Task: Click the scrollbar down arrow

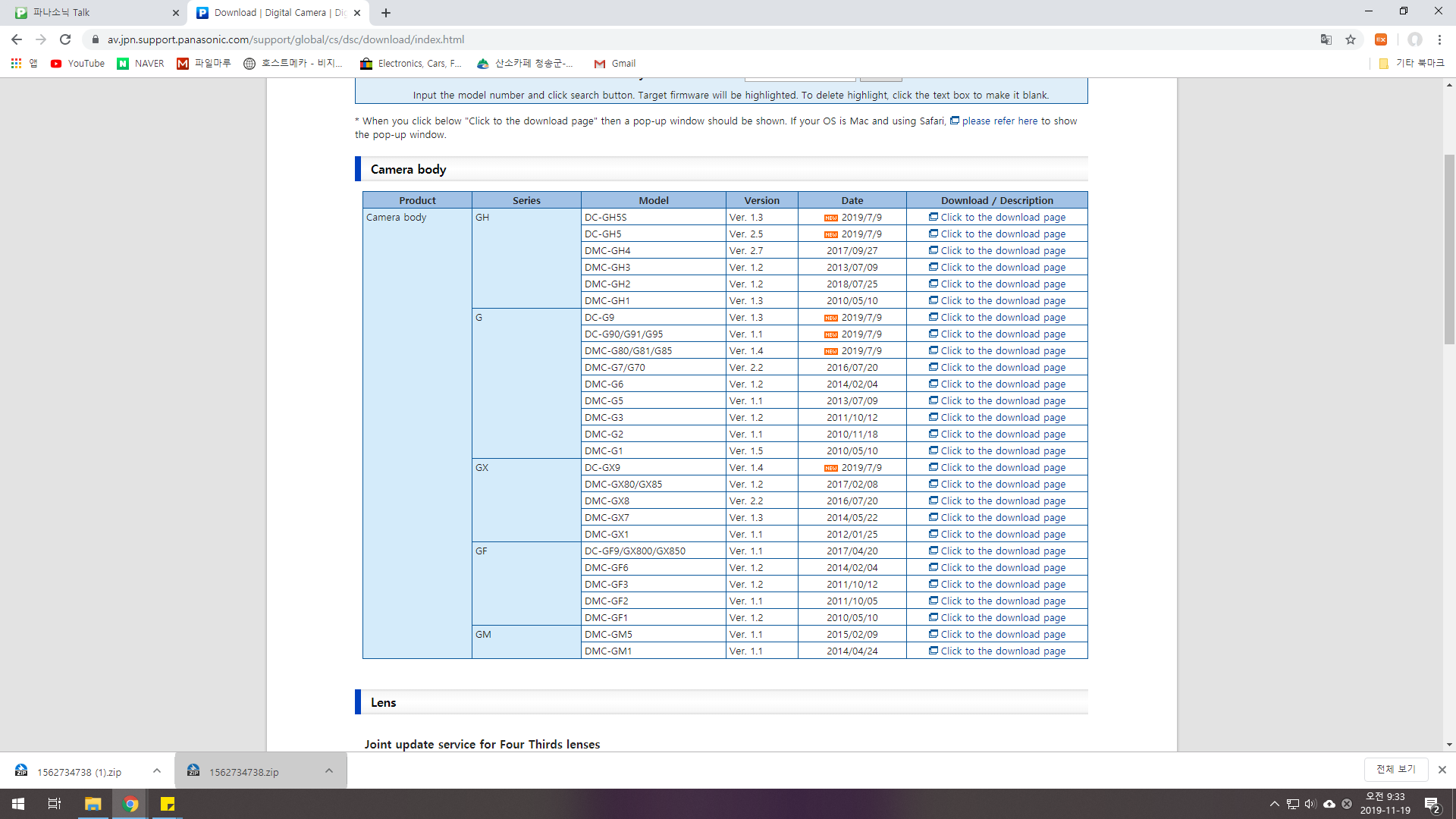Action: click(1449, 745)
